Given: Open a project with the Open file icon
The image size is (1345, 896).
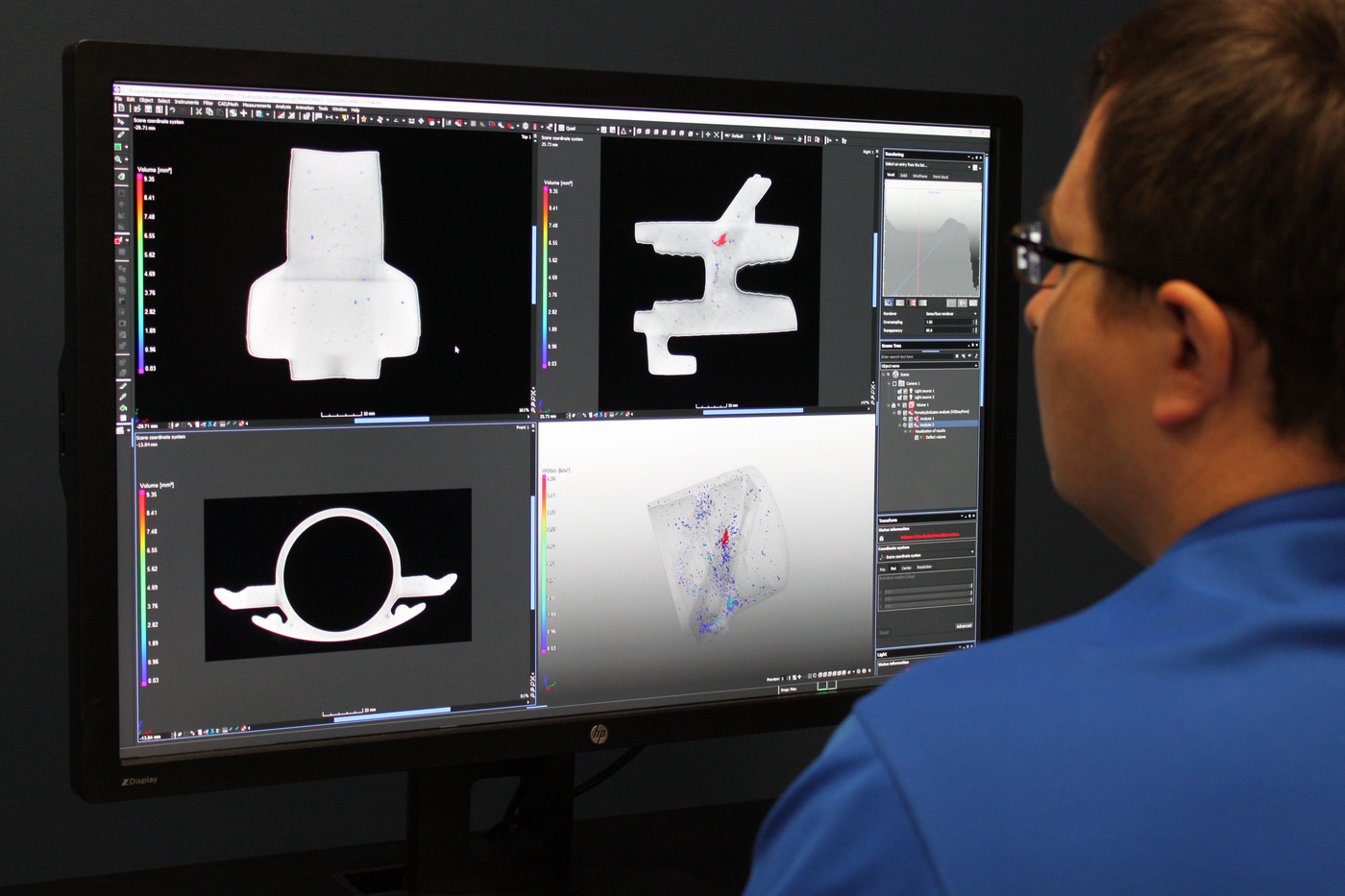Looking at the screenshot, I should (x=137, y=109).
